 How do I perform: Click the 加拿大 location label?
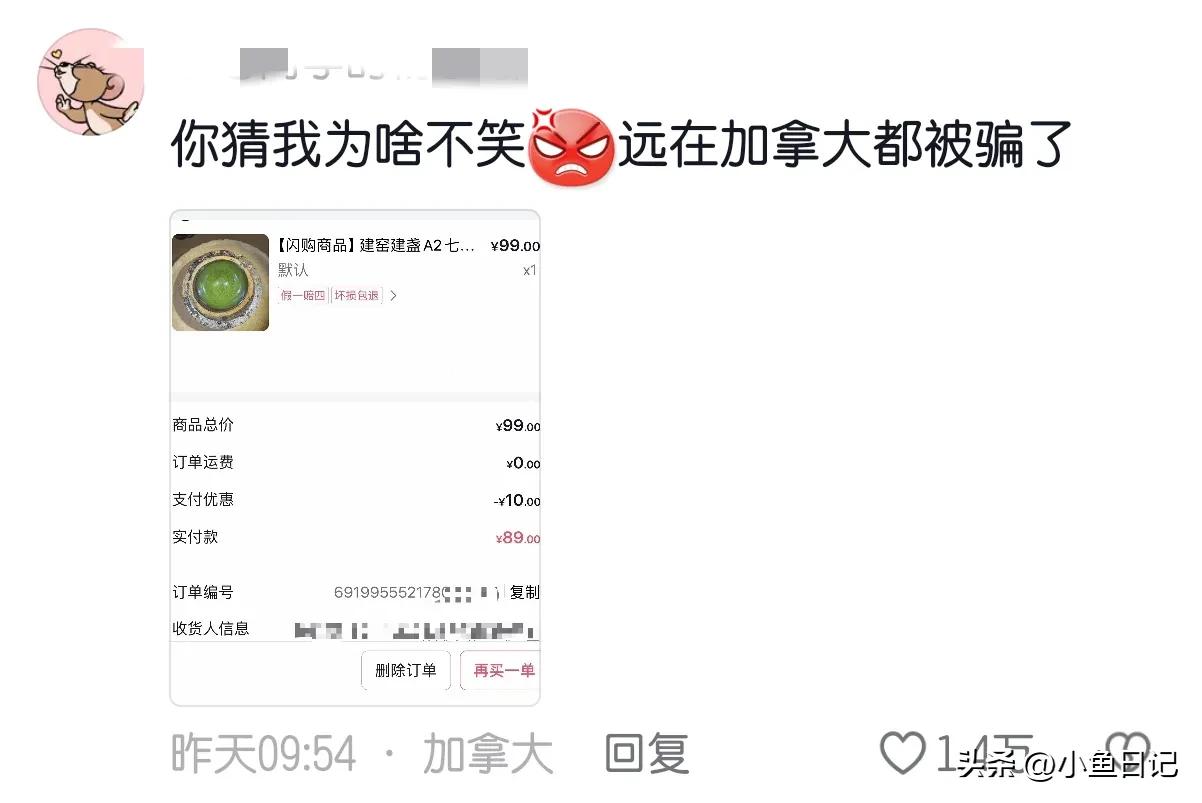click(488, 753)
